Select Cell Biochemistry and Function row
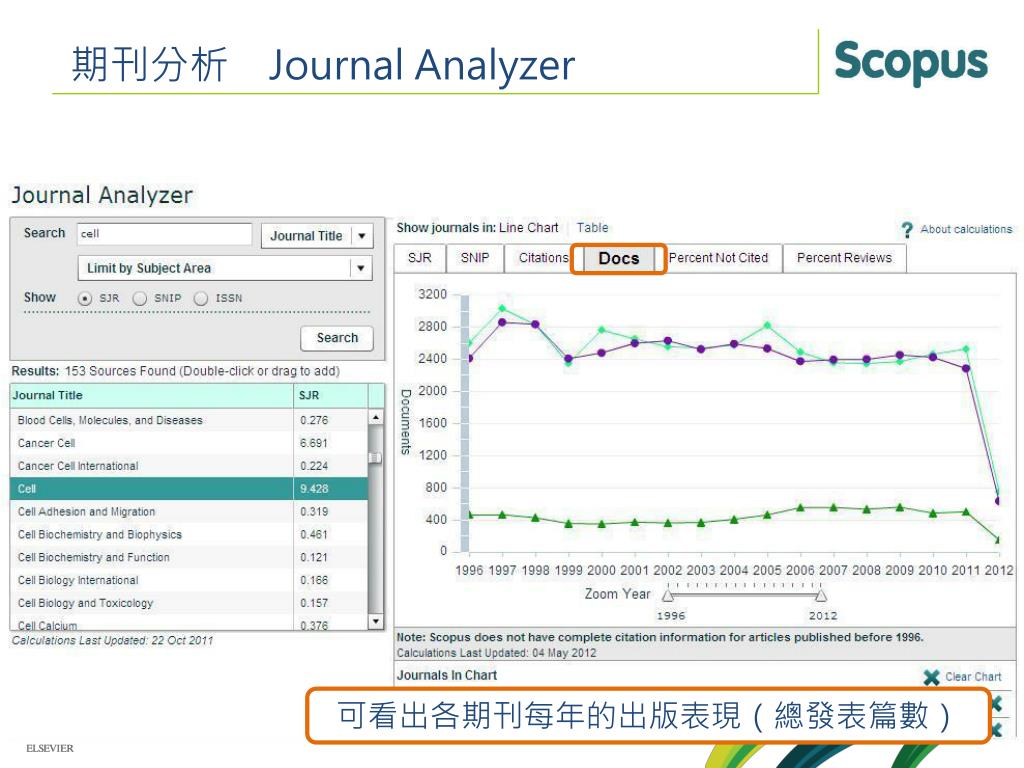The image size is (1024, 768). [189, 558]
